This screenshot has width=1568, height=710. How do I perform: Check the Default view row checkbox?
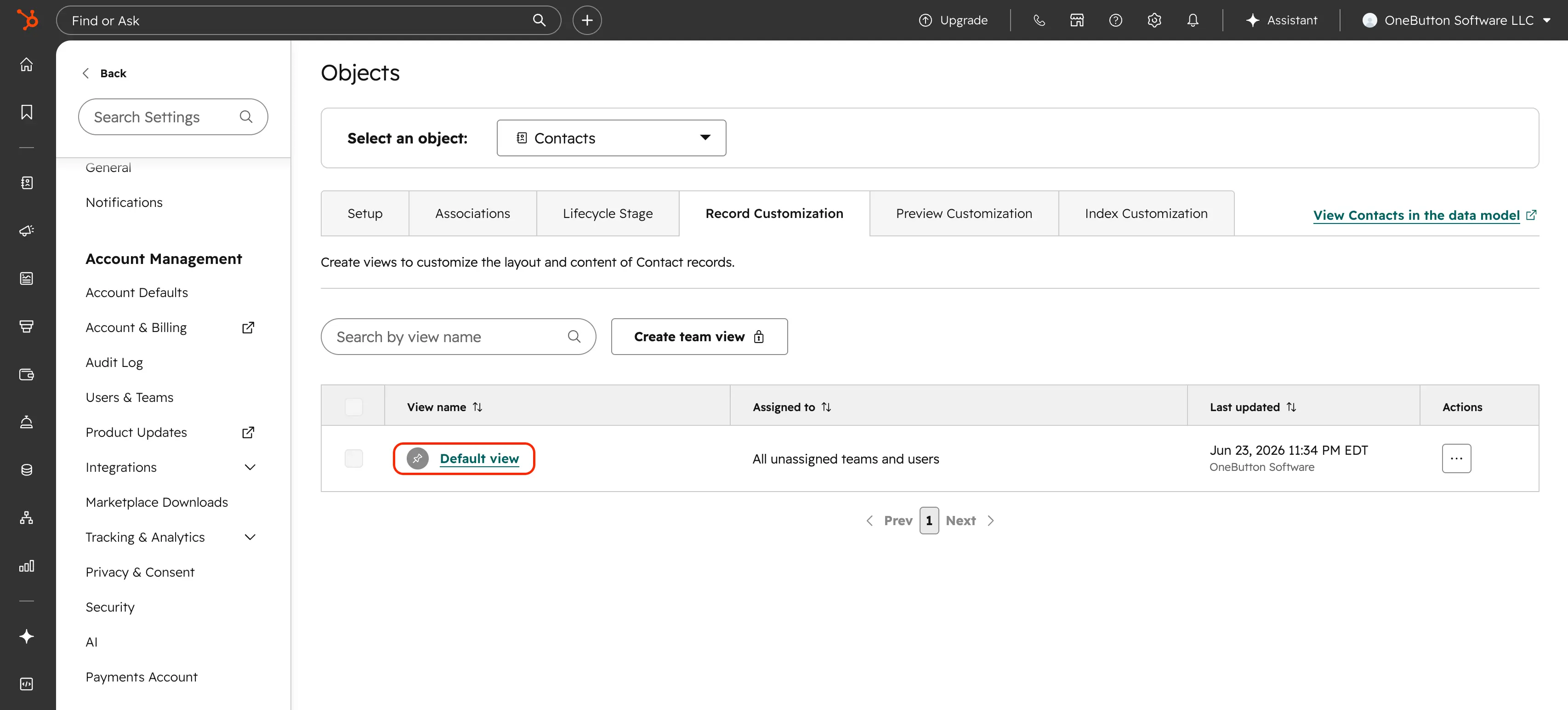pyautogui.click(x=354, y=458)
